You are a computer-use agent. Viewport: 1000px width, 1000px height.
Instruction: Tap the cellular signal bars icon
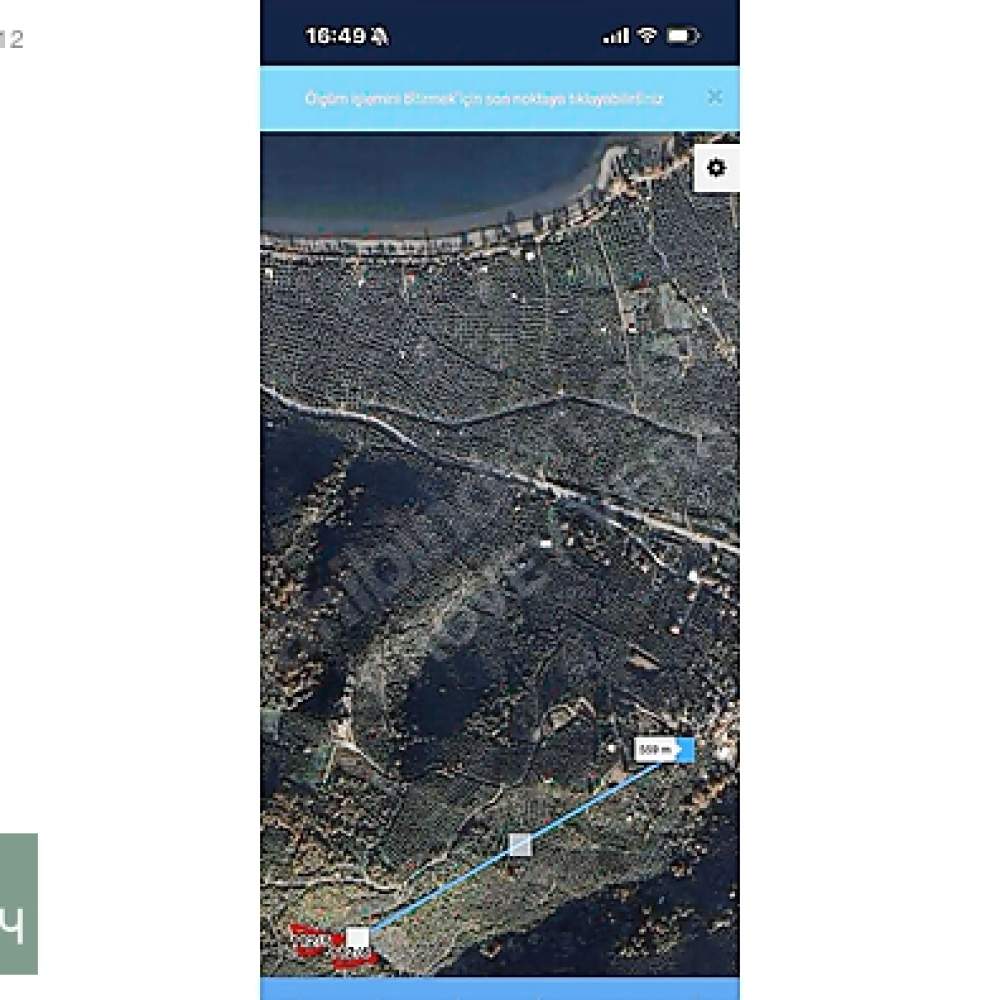pos(615,36)
